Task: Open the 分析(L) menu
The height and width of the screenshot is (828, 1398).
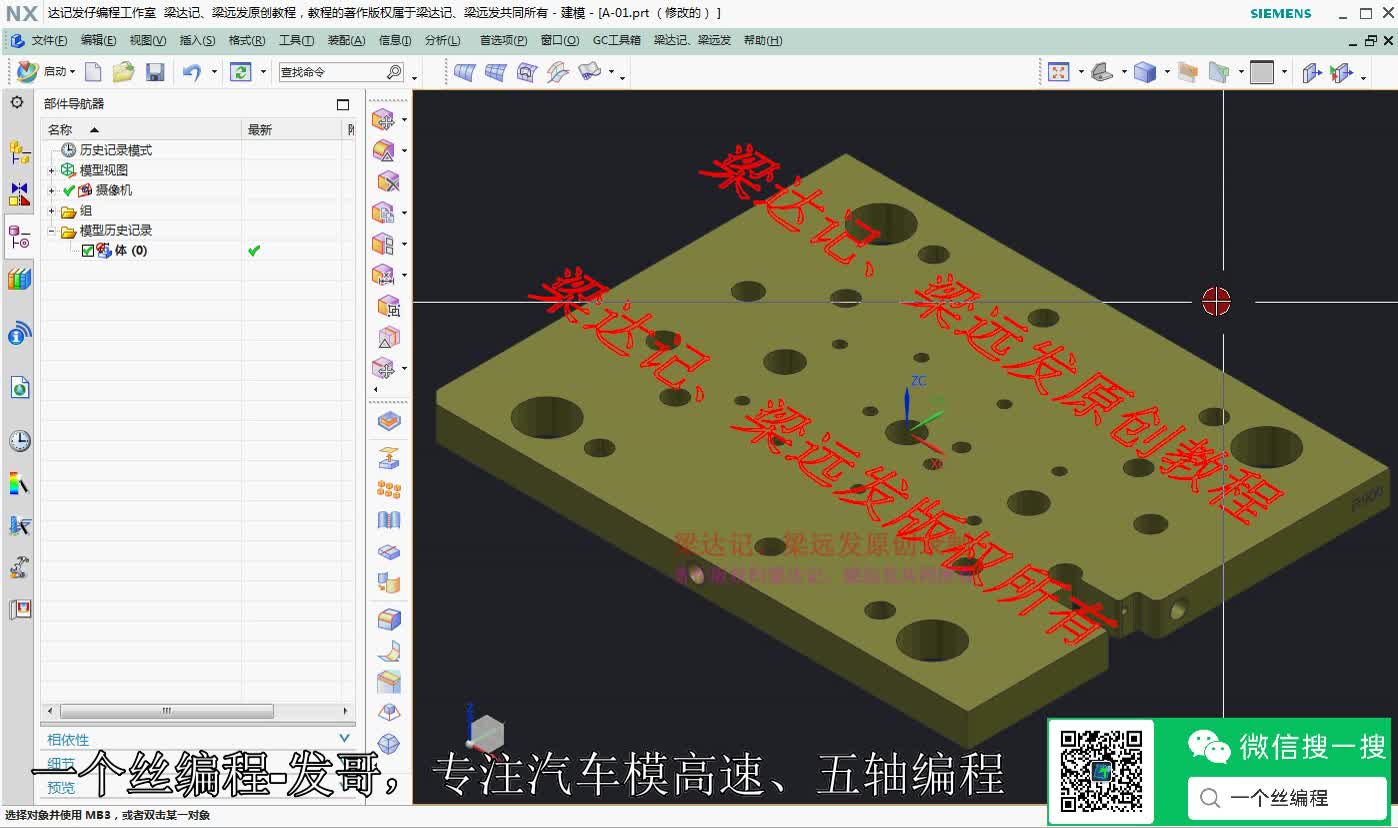Action: 443,41
